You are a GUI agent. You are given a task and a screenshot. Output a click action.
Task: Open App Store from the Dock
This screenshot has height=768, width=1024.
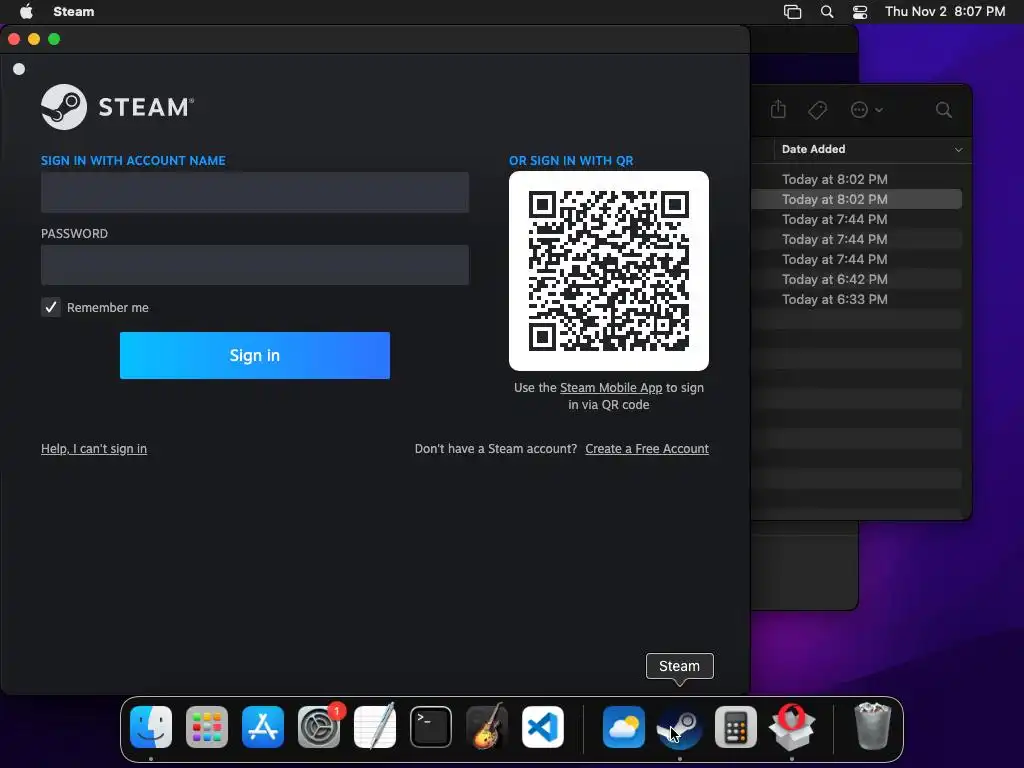(x=263, y=727)
